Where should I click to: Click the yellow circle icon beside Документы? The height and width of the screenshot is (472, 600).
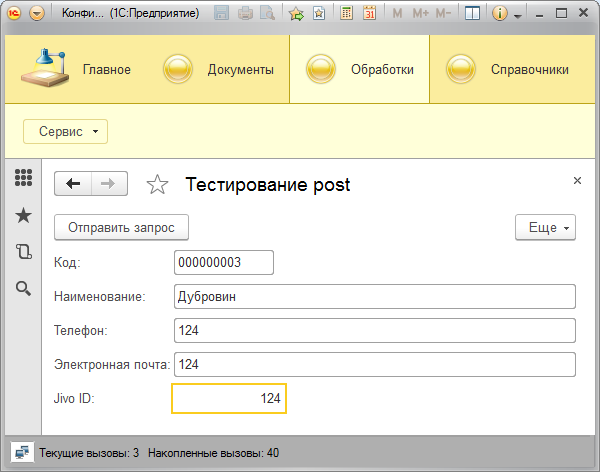pos(178,69)
